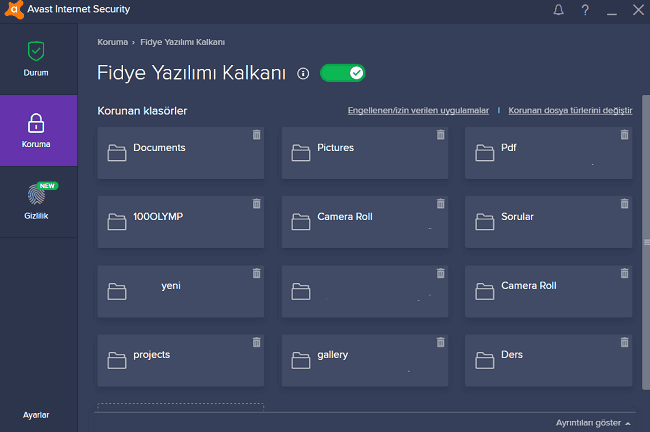Remove the 100OLYMP folder with trash icon
The width and height of the screenshot is (650, 432).
pos(256,203)
